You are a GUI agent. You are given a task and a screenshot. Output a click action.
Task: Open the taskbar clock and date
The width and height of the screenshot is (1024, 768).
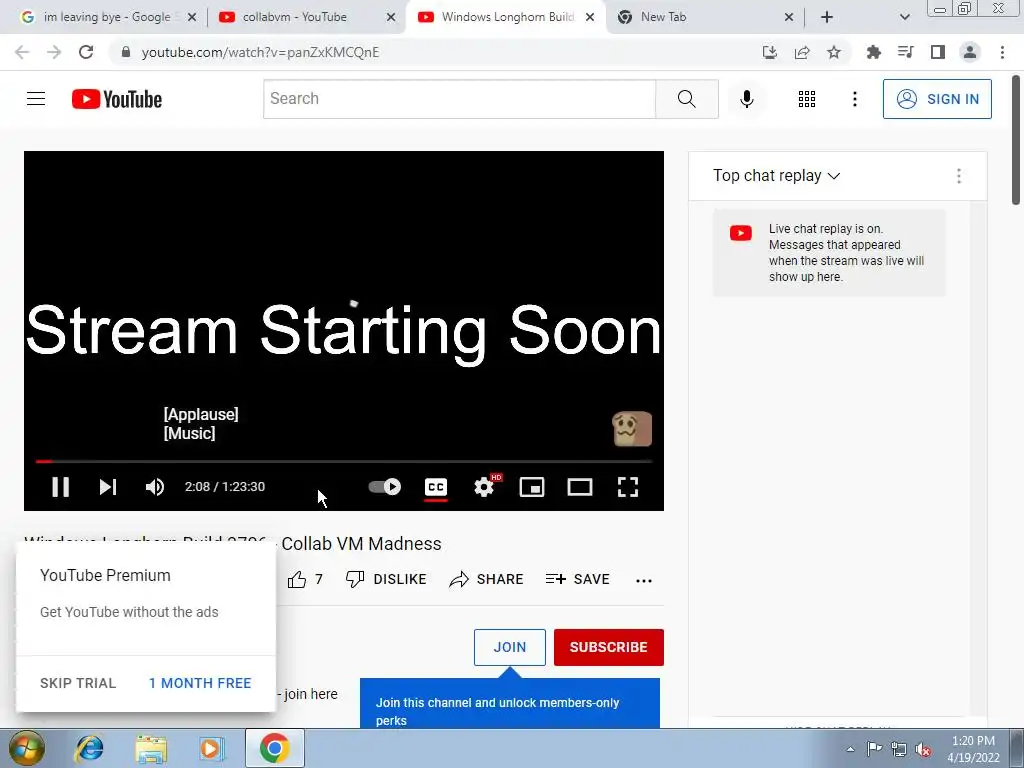pyautogui.click(x=973, y=749)
